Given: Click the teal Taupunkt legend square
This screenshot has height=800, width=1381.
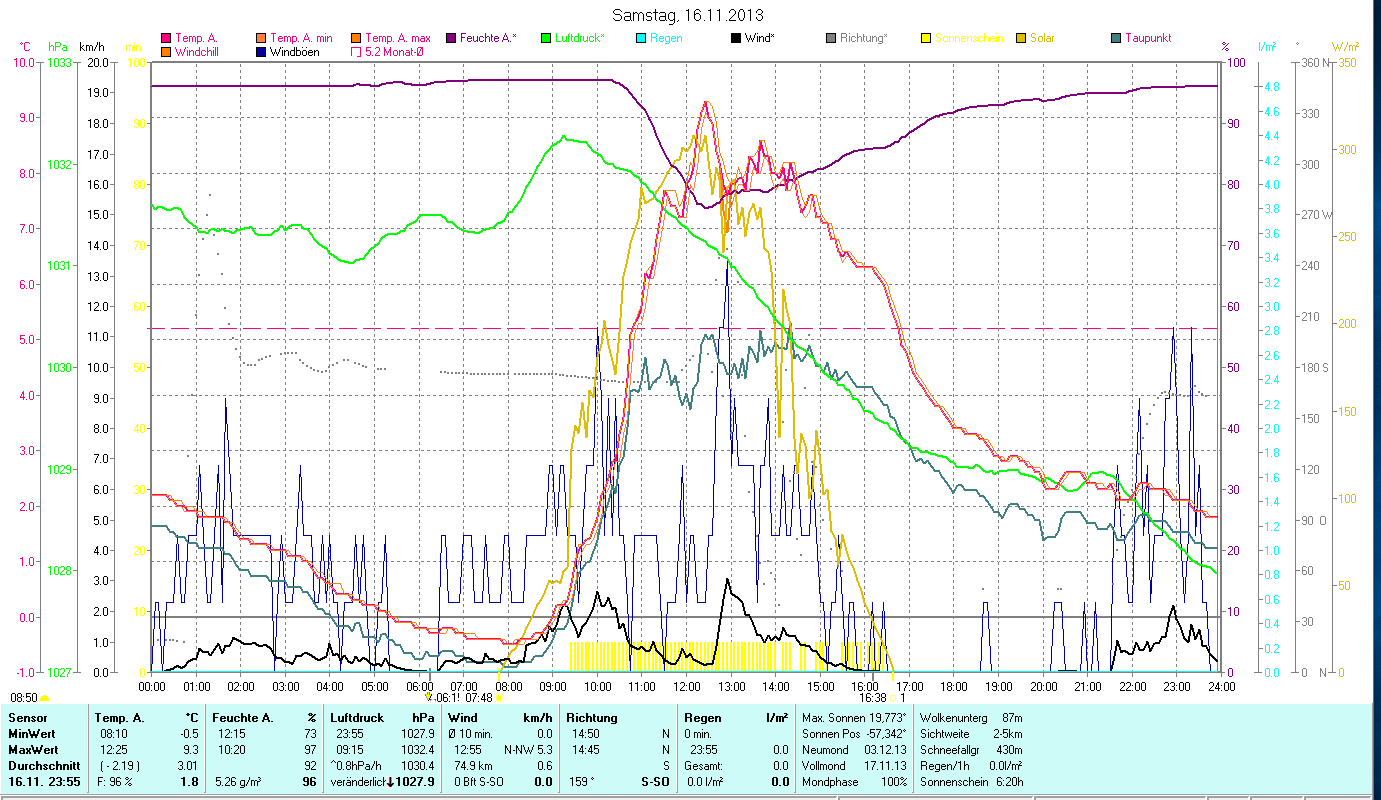Looking at the screenshot, I should click(1116, 39).
